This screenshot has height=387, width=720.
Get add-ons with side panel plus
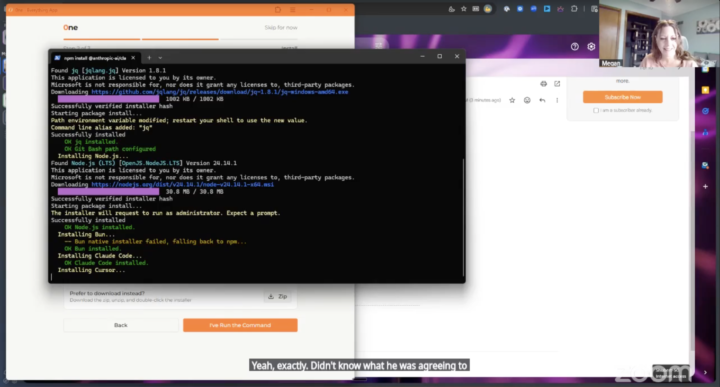click(x=705, y=186)
